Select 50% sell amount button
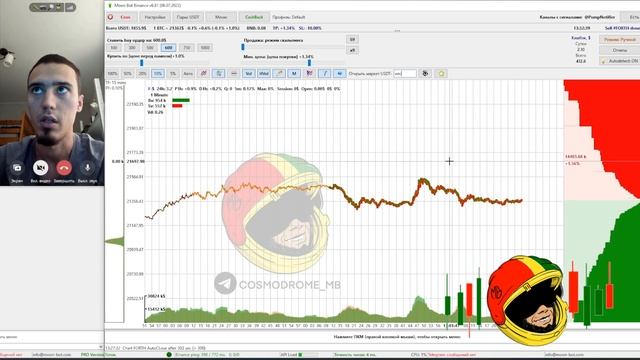This screenshot has width=640, height=360. 127,73
